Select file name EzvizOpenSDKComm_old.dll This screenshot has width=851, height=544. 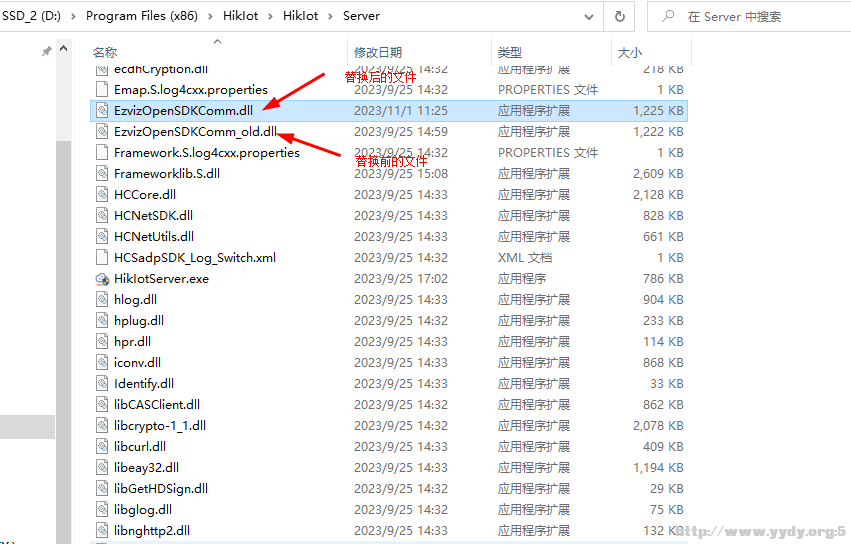pyautogui.click(x=195, y=131)
